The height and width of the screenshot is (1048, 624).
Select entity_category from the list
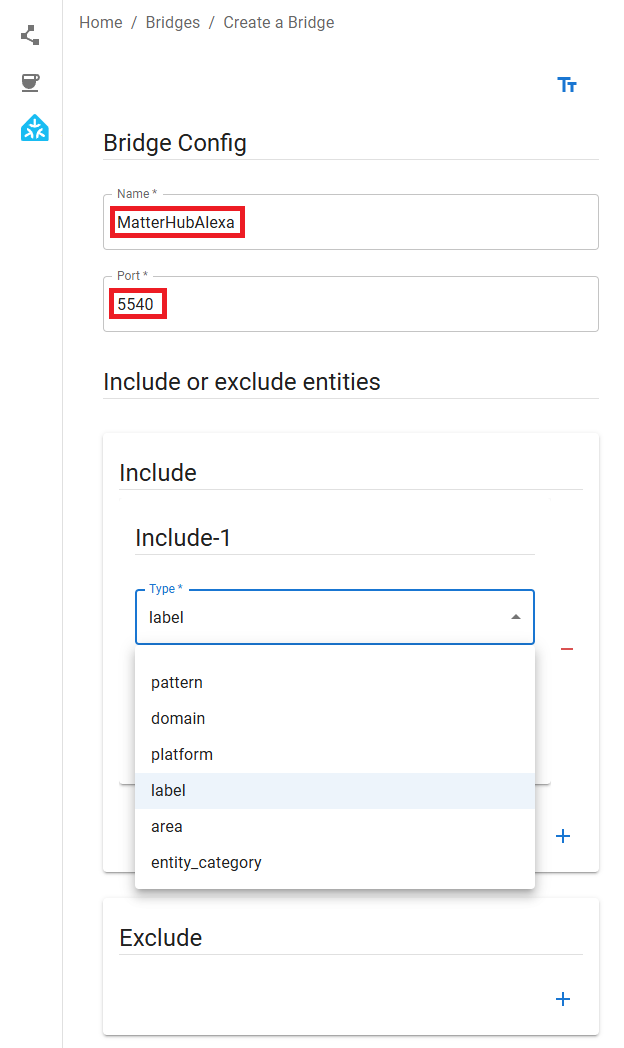pyautogui.click(x=206, y=863)
